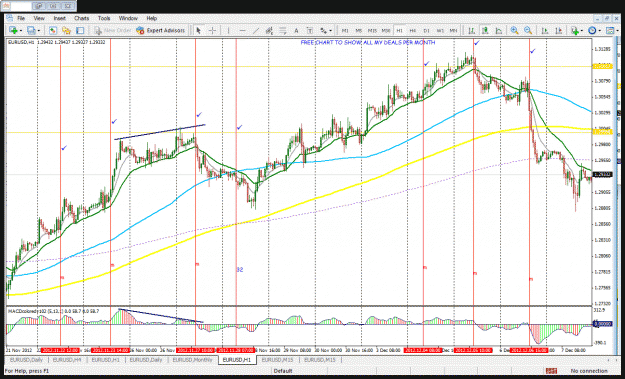Toggle the W1 timeframe button
Viewport: 625px width, 379px height.
click(440, 30)
